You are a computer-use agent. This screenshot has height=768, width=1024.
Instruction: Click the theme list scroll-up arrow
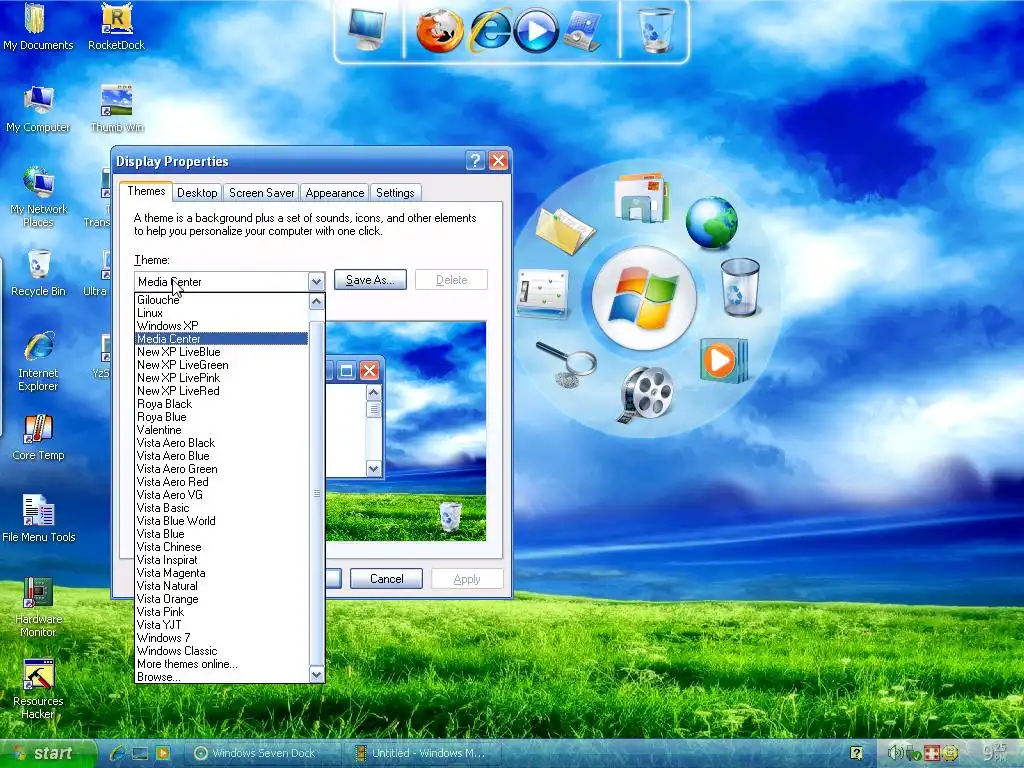pyautogui.click(x=317, y=301)
